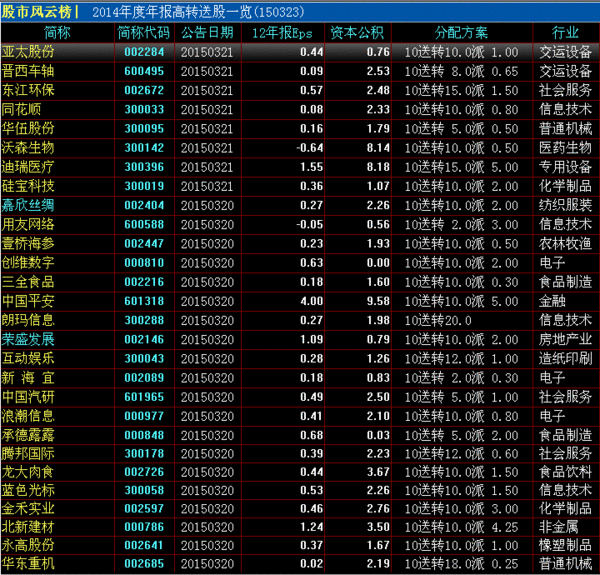Open the 浪潮信息 stock entry
The image size is (600, 575).
28,416
